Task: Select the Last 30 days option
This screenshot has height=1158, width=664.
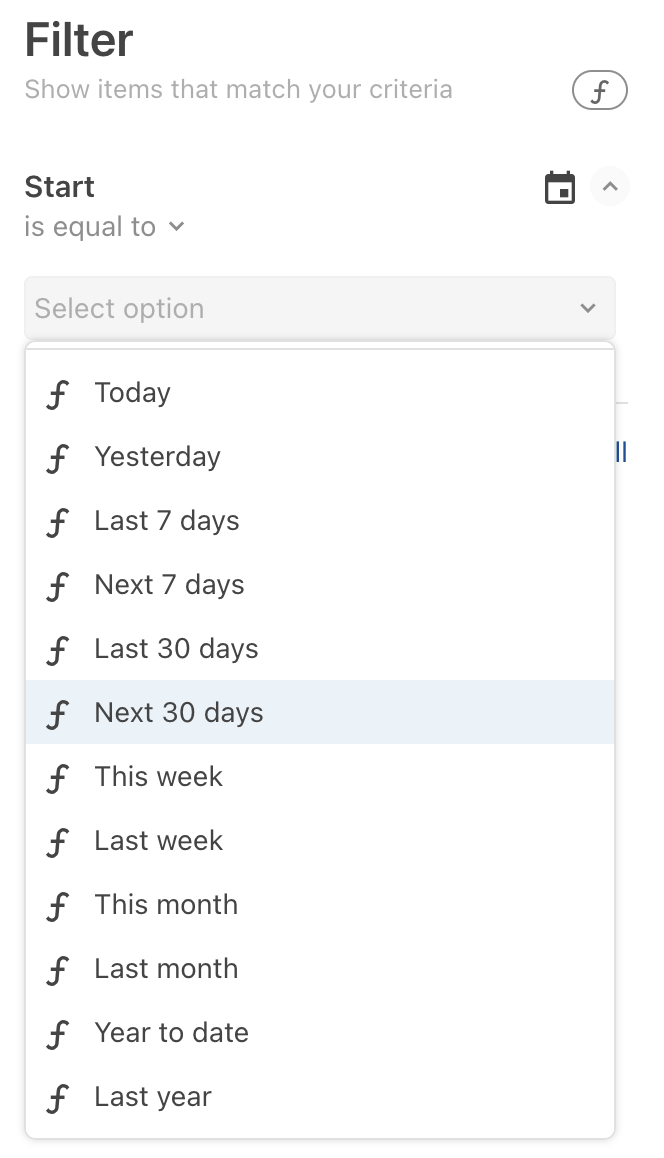Action: [x=320, y=648]
